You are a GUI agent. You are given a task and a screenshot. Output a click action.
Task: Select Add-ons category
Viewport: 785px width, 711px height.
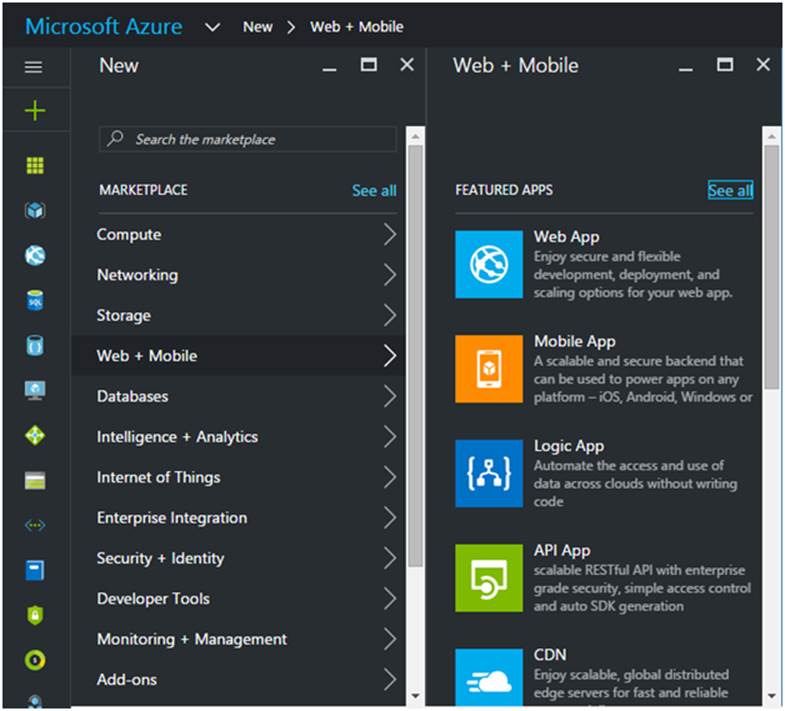(238, 679)
